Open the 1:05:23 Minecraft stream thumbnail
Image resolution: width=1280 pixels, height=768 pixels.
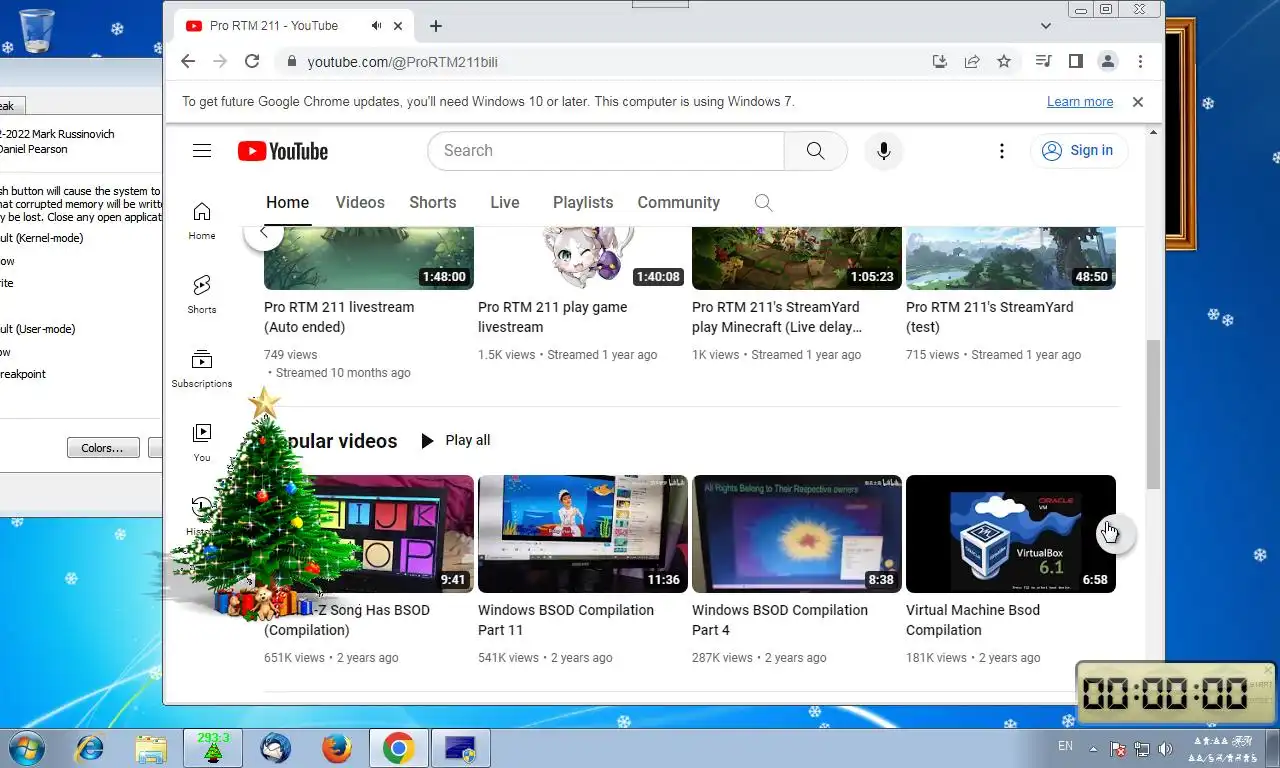tap(797, 259)
